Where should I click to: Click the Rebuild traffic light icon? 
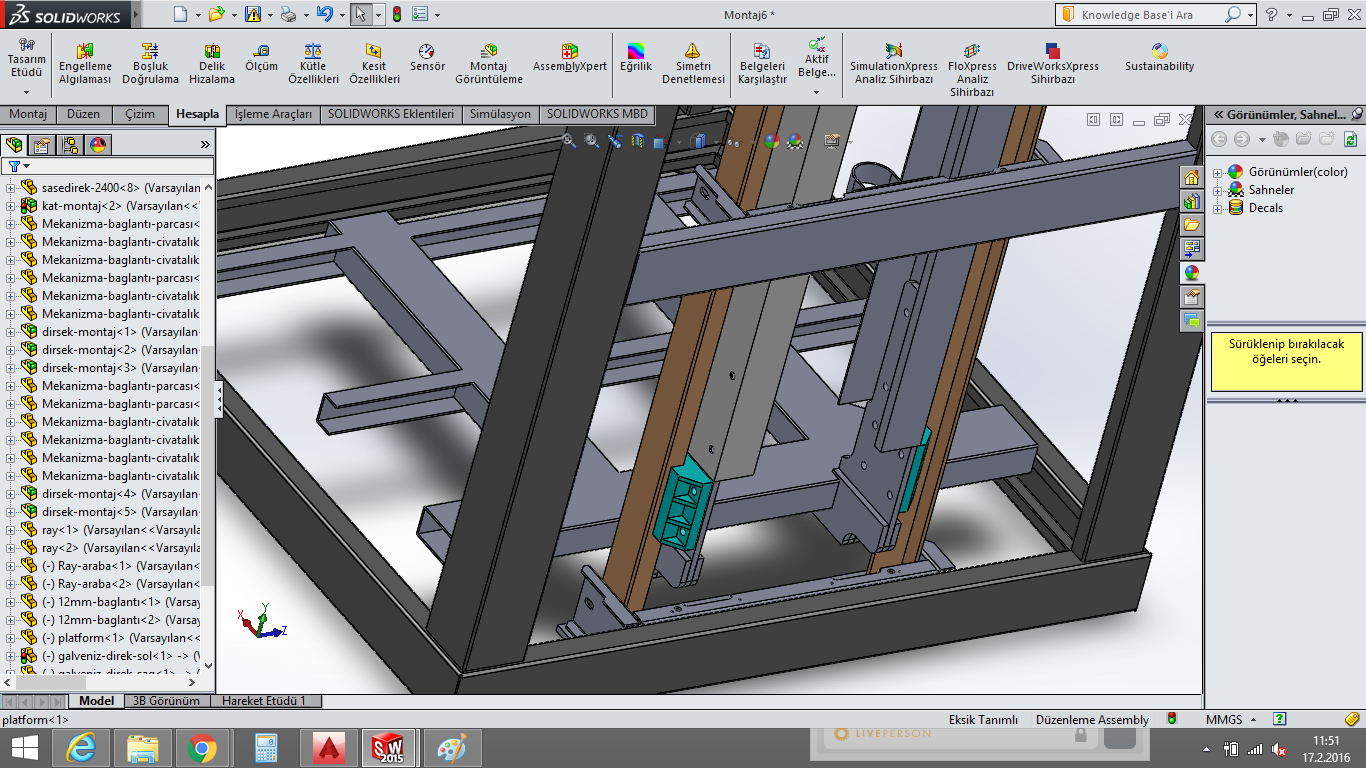point(396,14)
